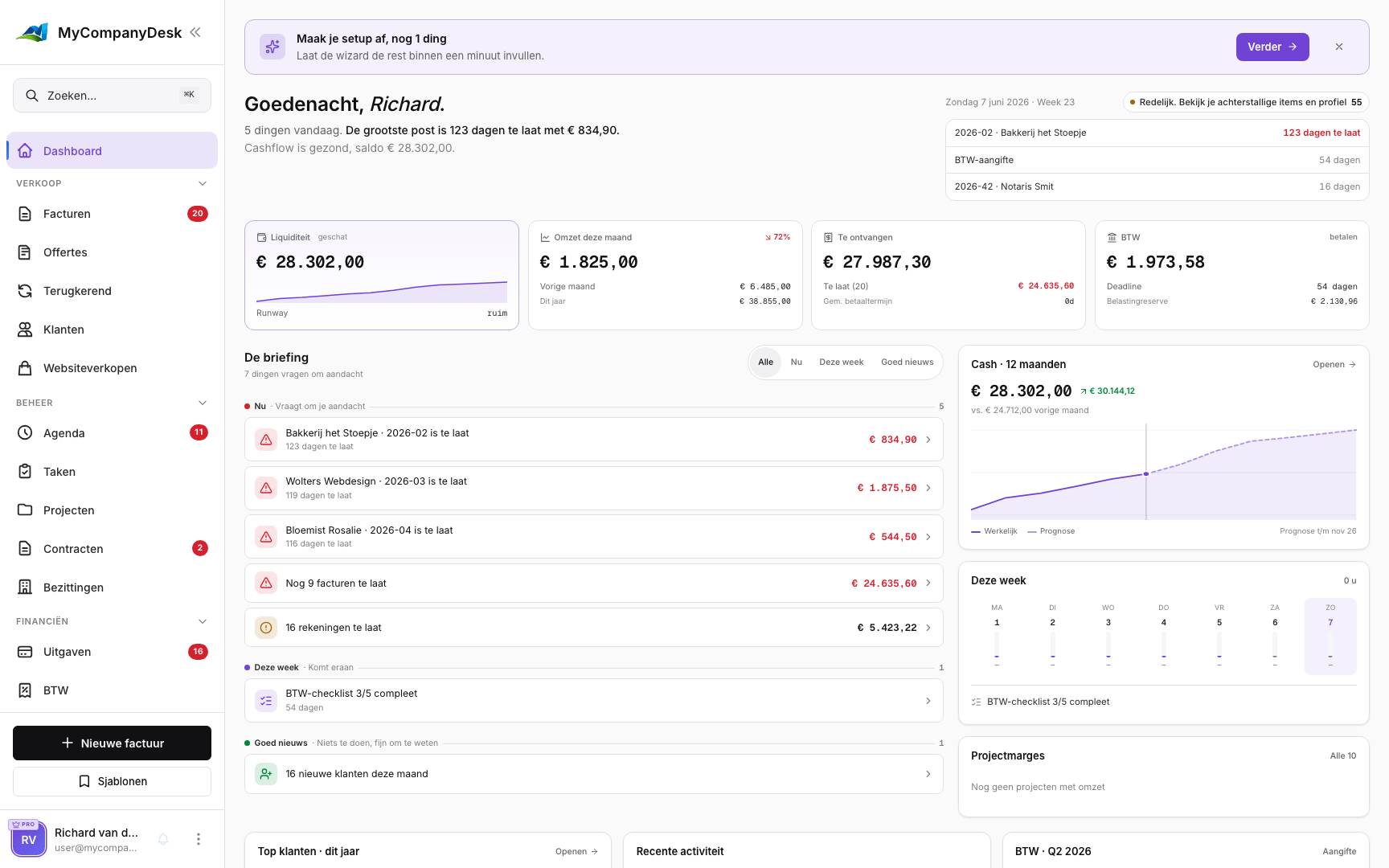The width and height of the screenshot is (1389, 868).
Task: Click the wizard sparkle icon in banner
Action: click(272, 47)
